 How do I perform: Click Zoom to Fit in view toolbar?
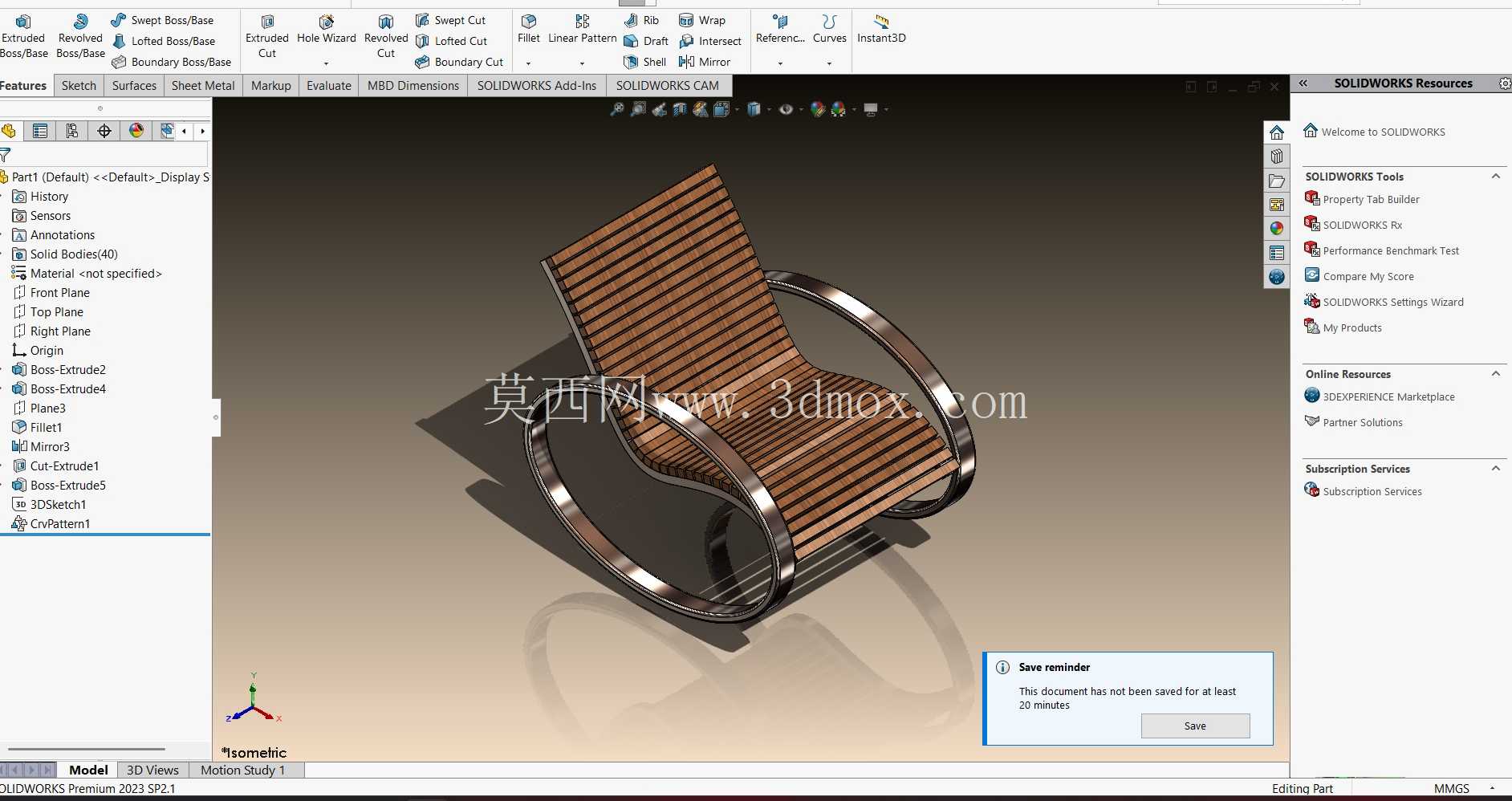(x=617, y=109)
